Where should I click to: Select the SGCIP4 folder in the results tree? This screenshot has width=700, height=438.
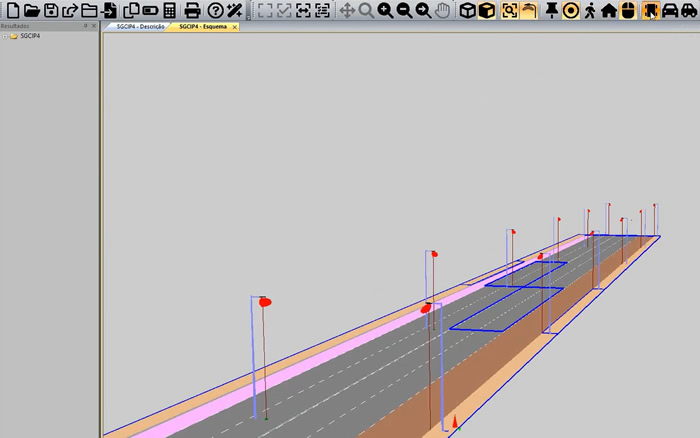point(29,36)
